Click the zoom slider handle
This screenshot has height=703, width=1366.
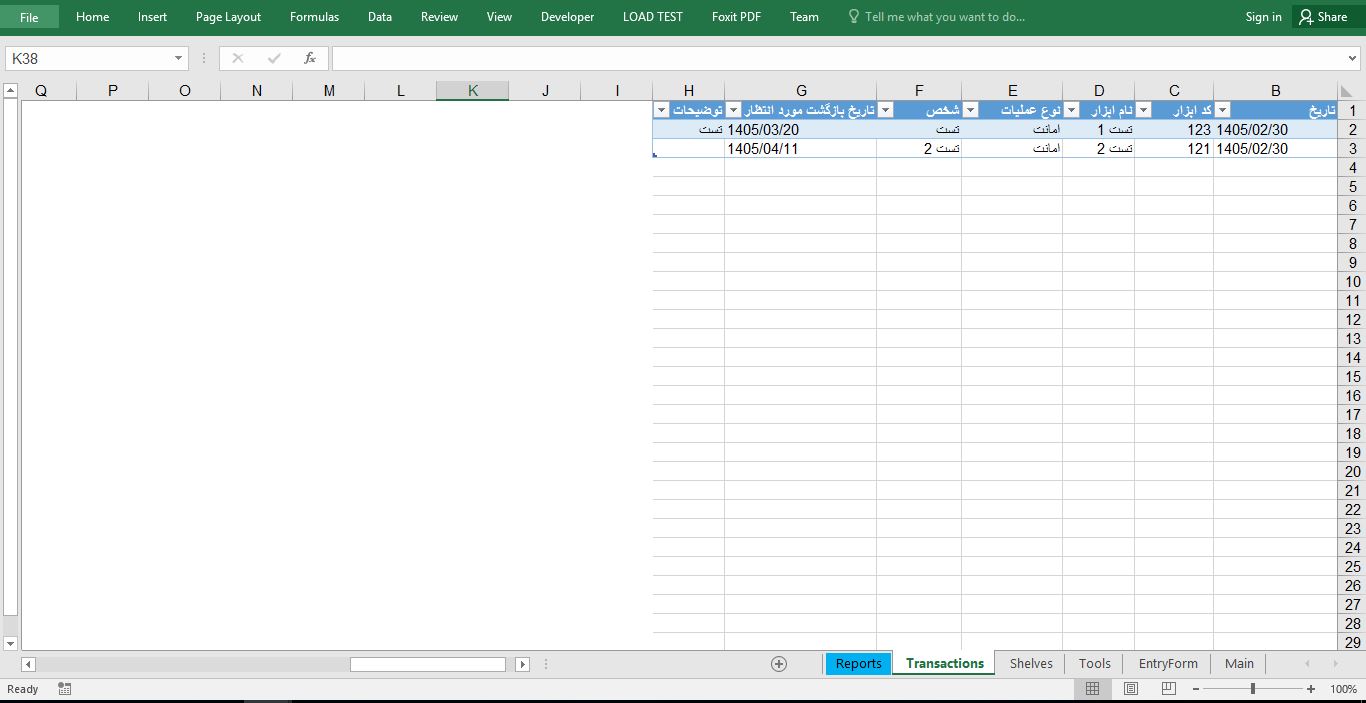pyautogui.click(x=1253, y=689)
